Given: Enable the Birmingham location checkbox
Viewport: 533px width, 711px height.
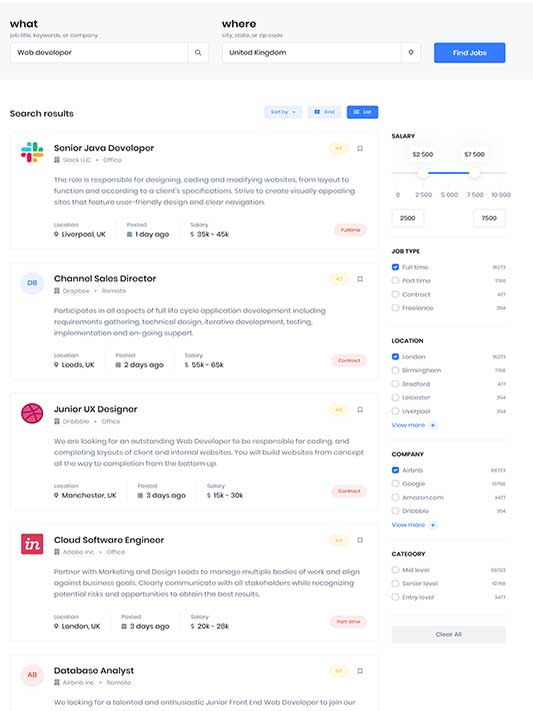Looking at the screenshot, I should tap(395, 370).
